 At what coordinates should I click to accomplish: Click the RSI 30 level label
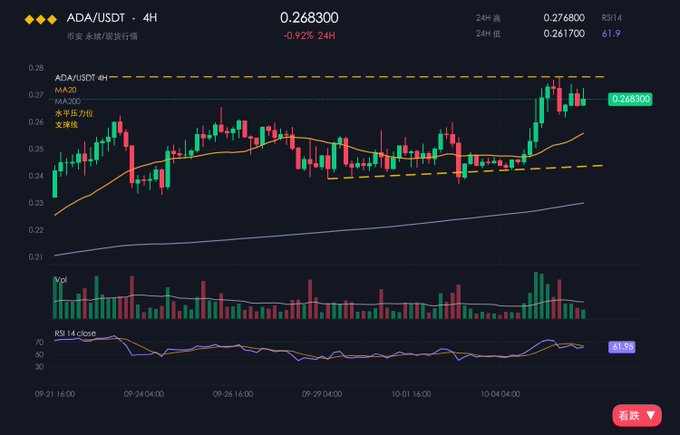pos(39,366)
